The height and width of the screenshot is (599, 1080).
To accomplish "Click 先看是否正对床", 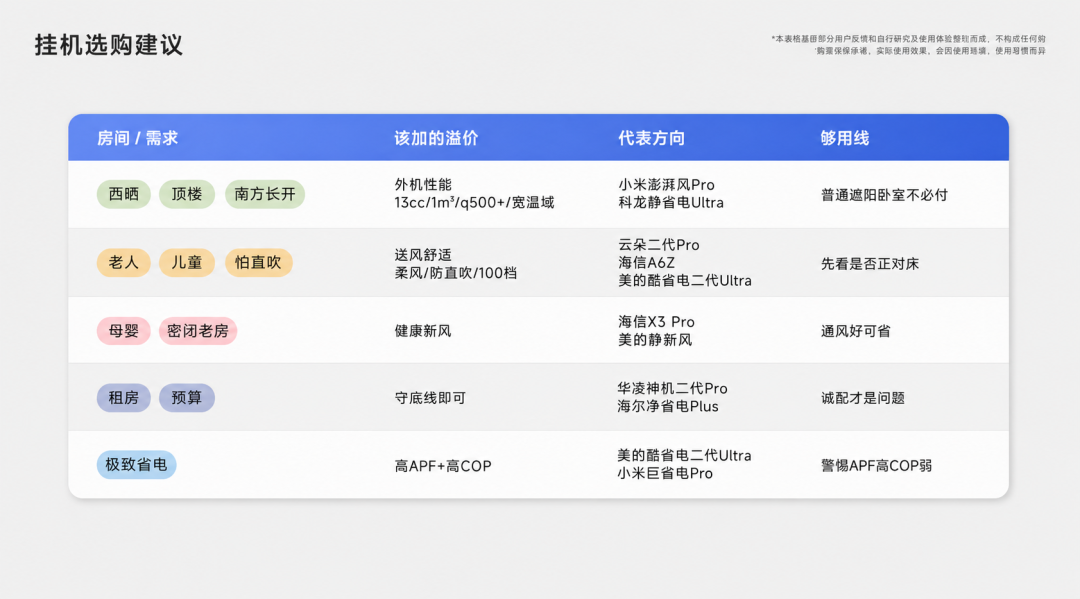I will click(870, 264).
